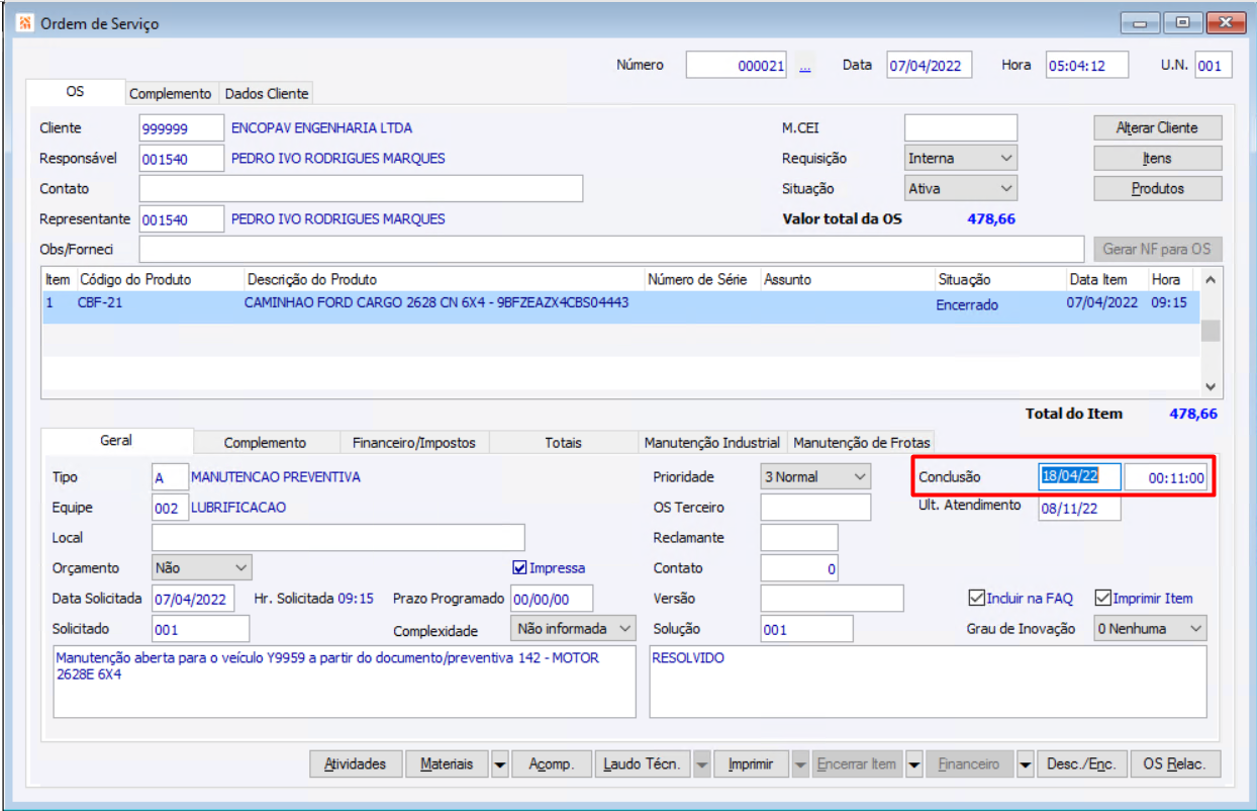Click the items list scrollbar thumb
The width and height of the screenshot is (1257, 811).
point(1210,331)
